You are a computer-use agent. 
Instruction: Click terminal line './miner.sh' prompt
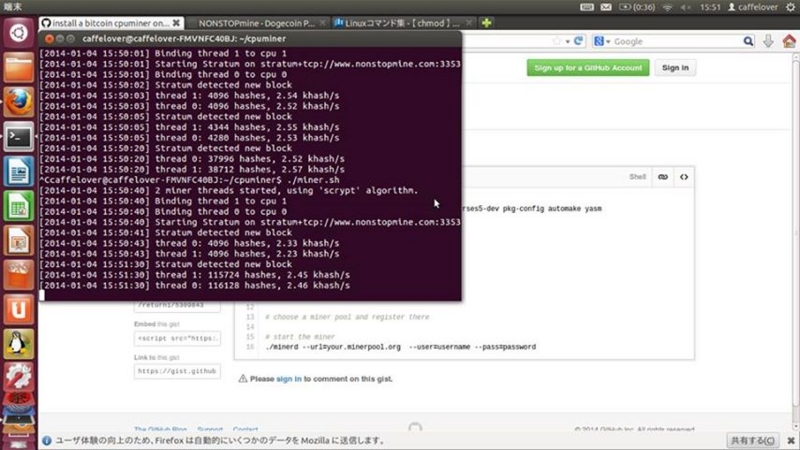(189, 180)
